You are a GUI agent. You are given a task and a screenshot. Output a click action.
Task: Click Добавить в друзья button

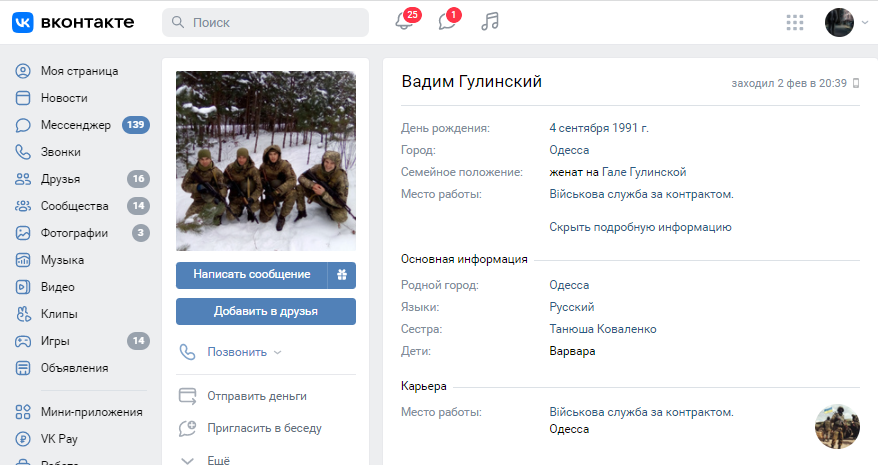point(266,311)
